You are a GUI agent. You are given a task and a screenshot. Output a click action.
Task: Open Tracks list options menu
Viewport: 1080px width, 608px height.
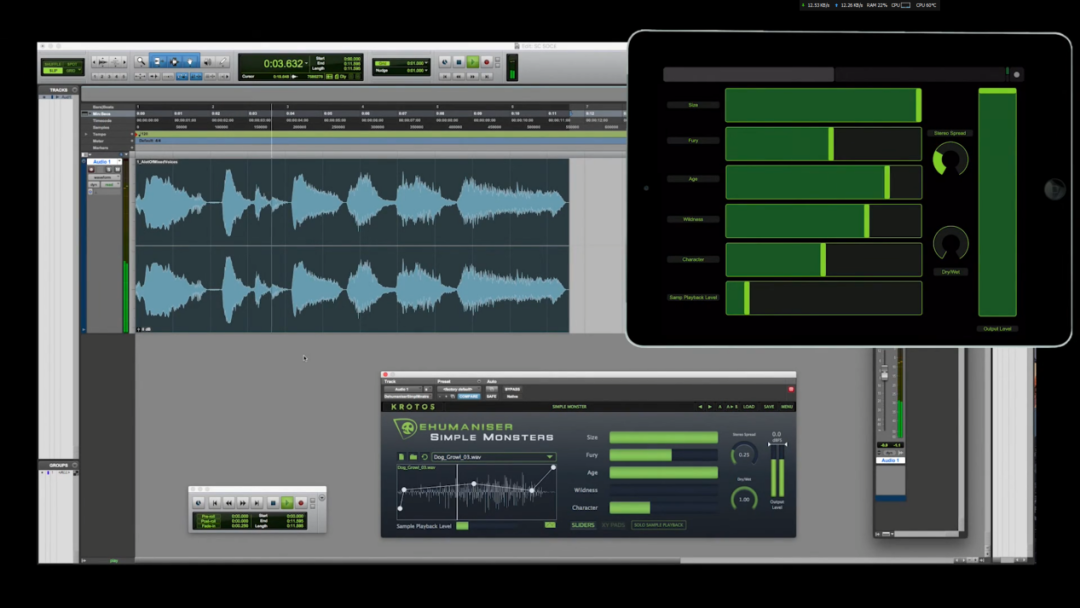click(74, 90)
